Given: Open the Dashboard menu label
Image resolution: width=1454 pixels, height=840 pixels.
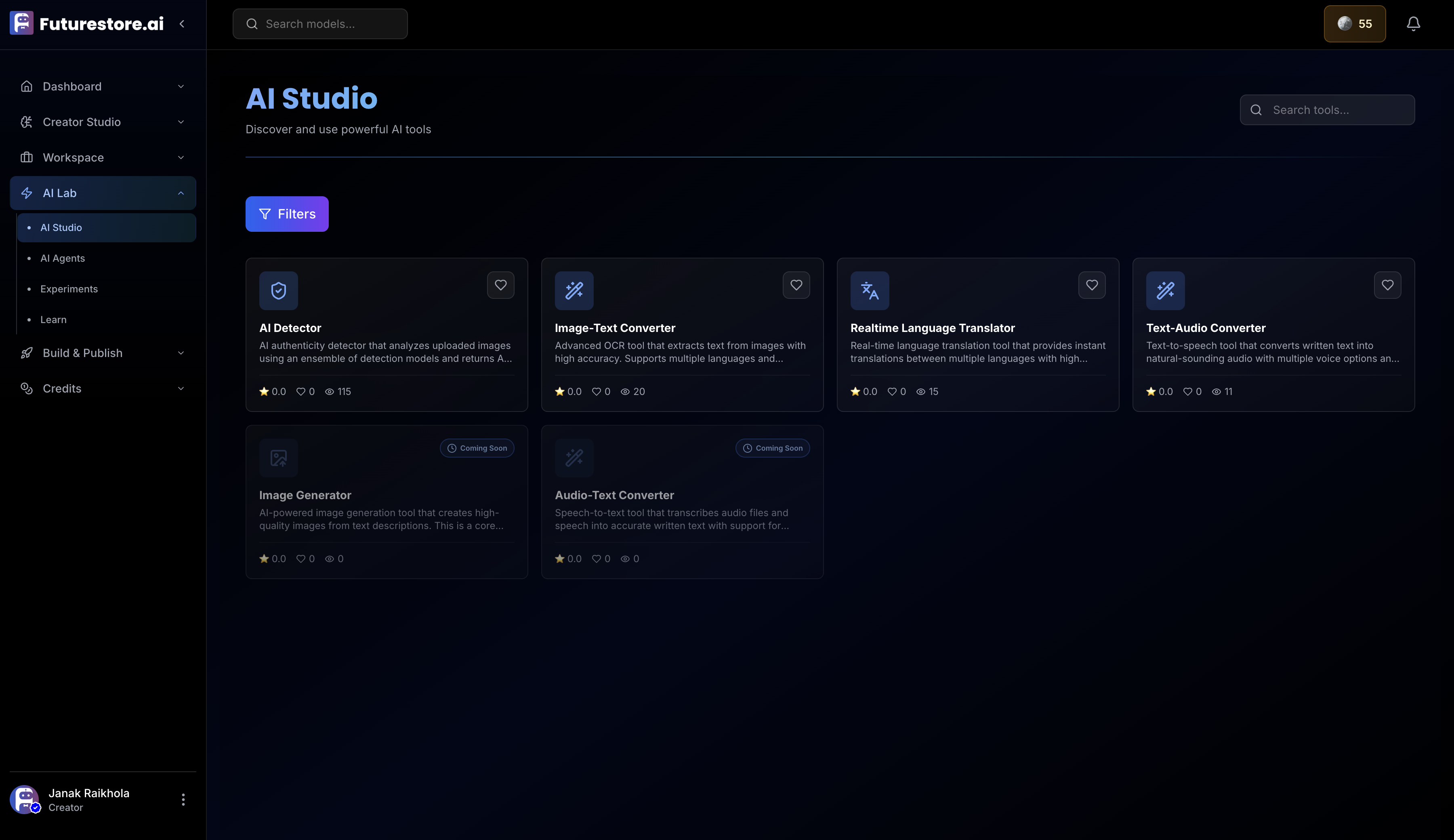Looking at the screenshot, I should [x=72, y=86].
